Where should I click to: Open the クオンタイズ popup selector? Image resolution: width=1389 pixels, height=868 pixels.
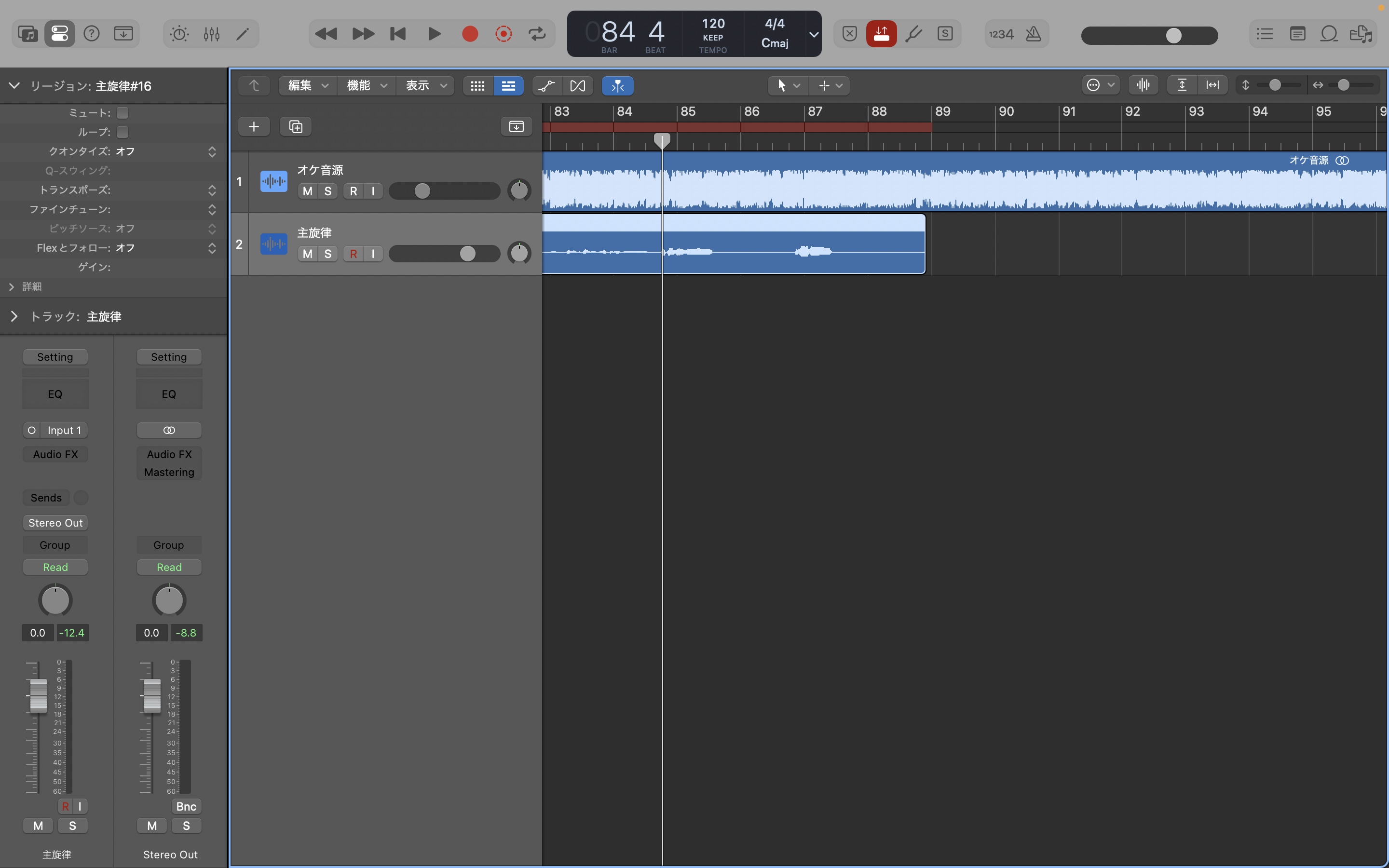point(212,151)
